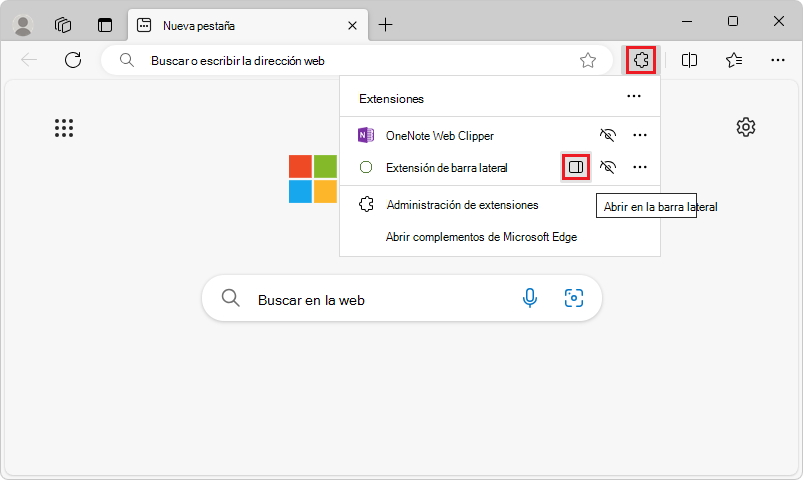This screenshot has height=480, width=803.
Task: Open extension in the sidebar
Action: pyautogui.click(x=576, y=167)
